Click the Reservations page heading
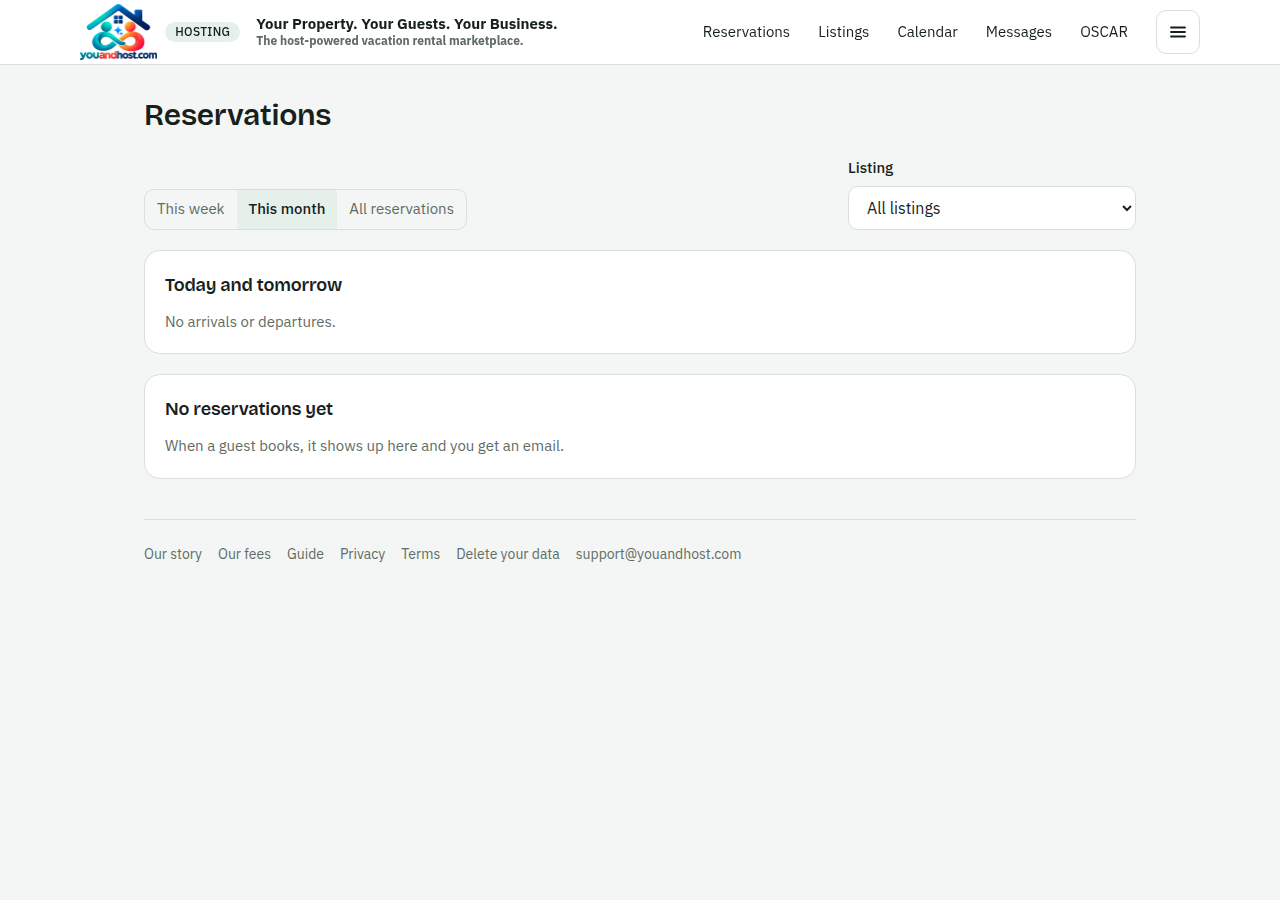Image resolution: width=1280 pixels, height=900 pixels. pos(237,115)
